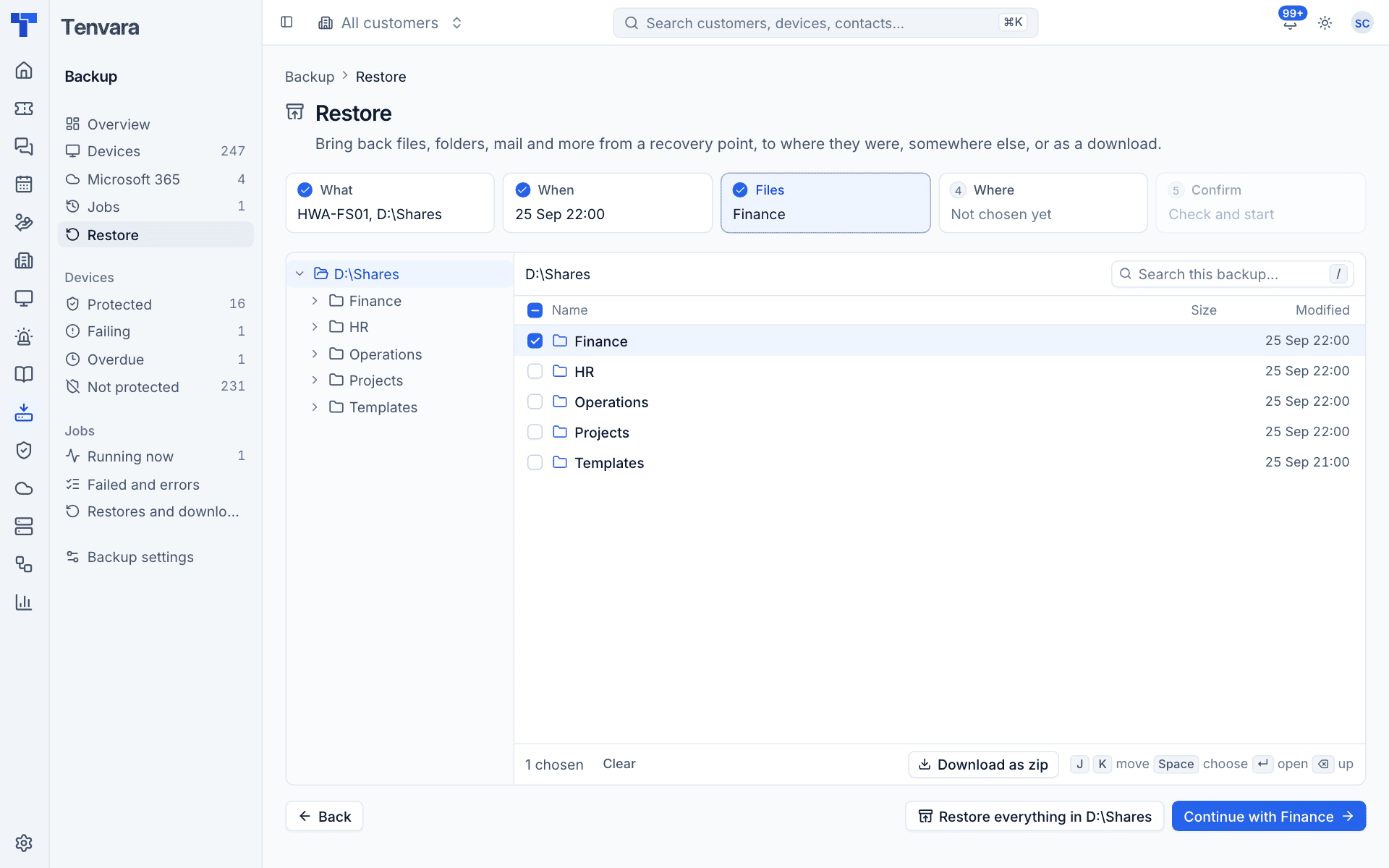Open Backup settings
The image size is (1389, 868).
[156, 557]
